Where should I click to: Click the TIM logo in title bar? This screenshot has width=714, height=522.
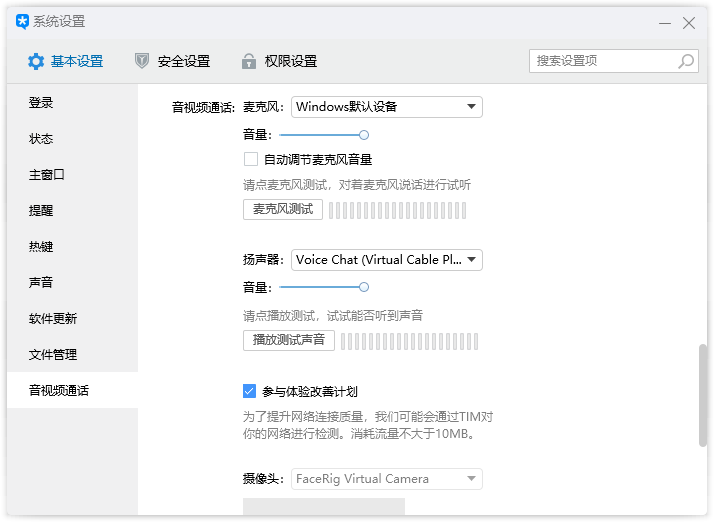click(22, 21)
